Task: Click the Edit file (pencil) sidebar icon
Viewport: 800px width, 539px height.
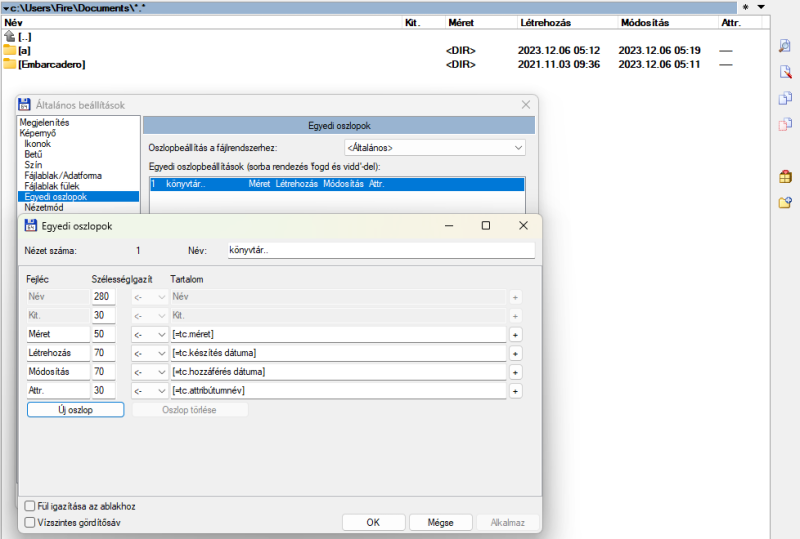Action: [x=785, y=71]
